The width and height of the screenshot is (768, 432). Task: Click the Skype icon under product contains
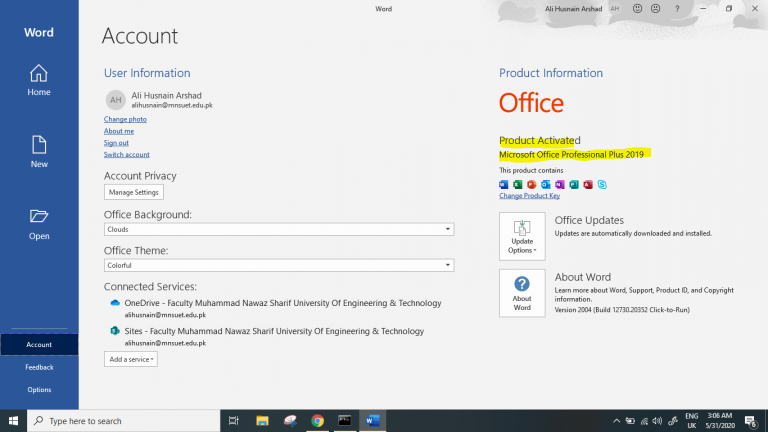click(602, 184)
